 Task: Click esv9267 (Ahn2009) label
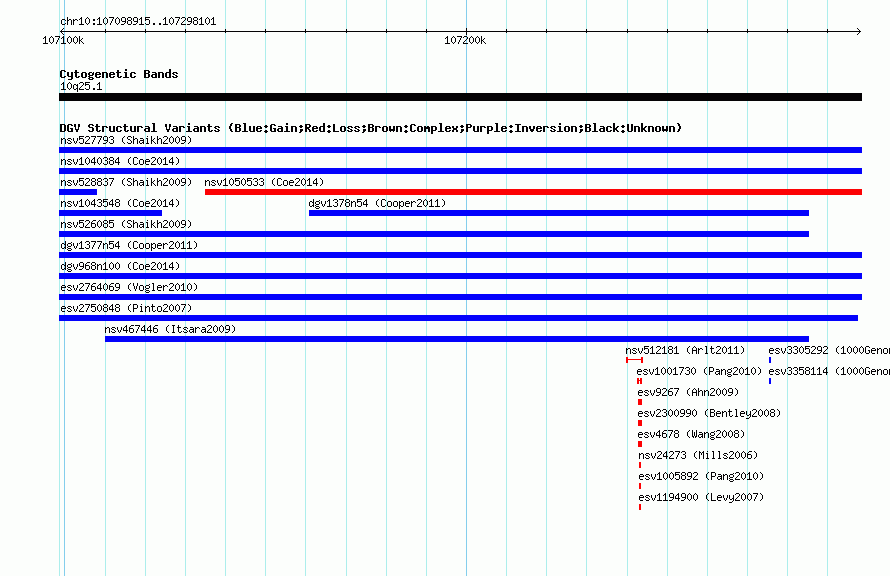pyautogui.click(x=688, y=392)
